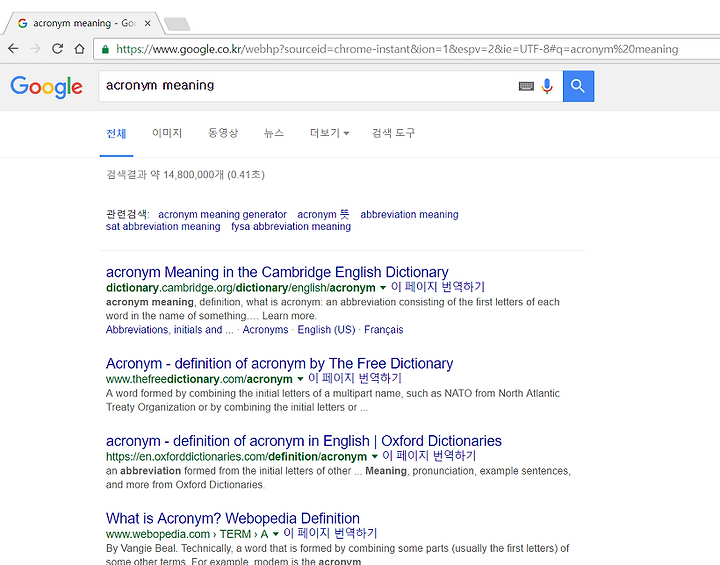Expand dropdown arrow beside webopedia URL
The width and height of the screenshot is (720, 565).
(276, 534)
